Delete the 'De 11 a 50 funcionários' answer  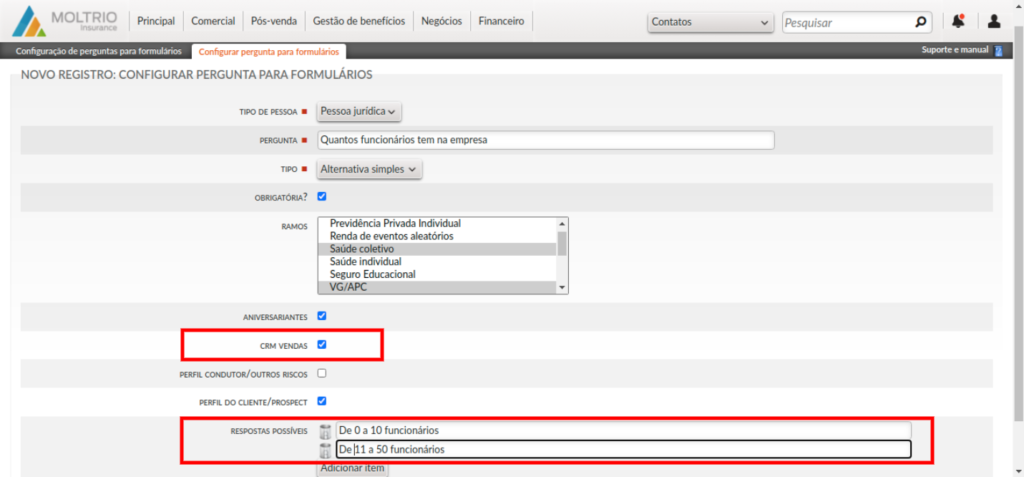(325, 450)
